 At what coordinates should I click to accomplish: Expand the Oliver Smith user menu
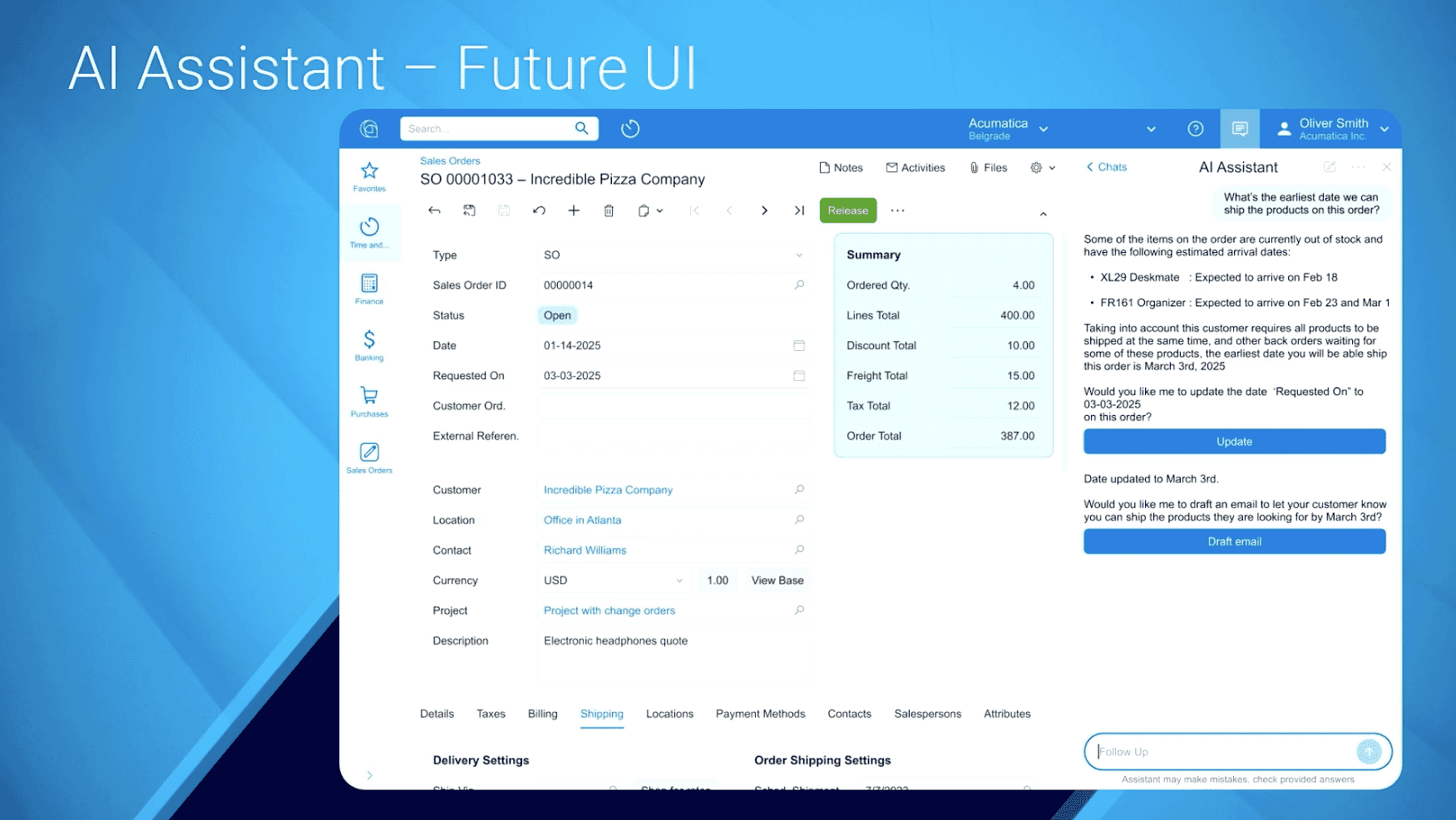point(1384,129)
